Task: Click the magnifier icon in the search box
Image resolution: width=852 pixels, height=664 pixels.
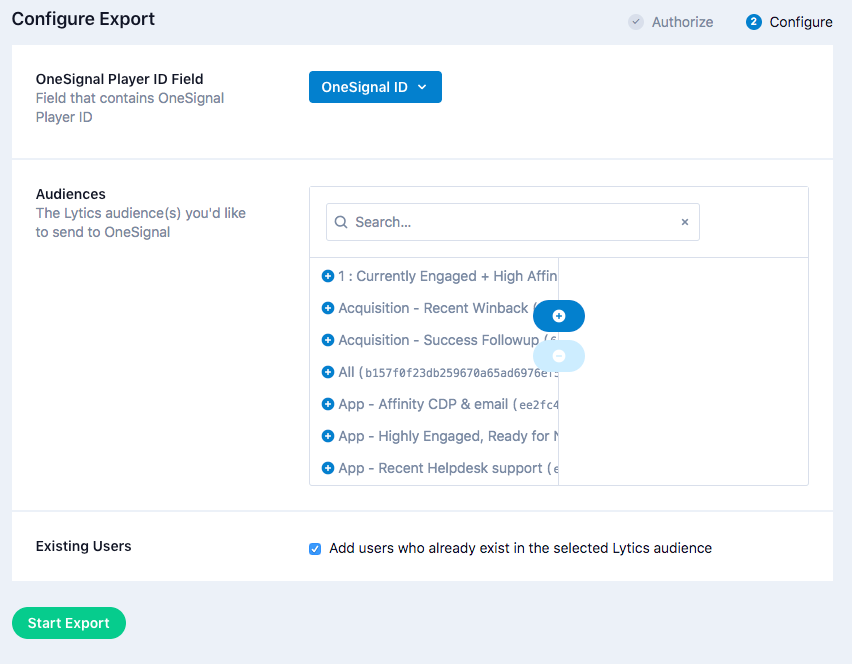Action: coord(341,222)
